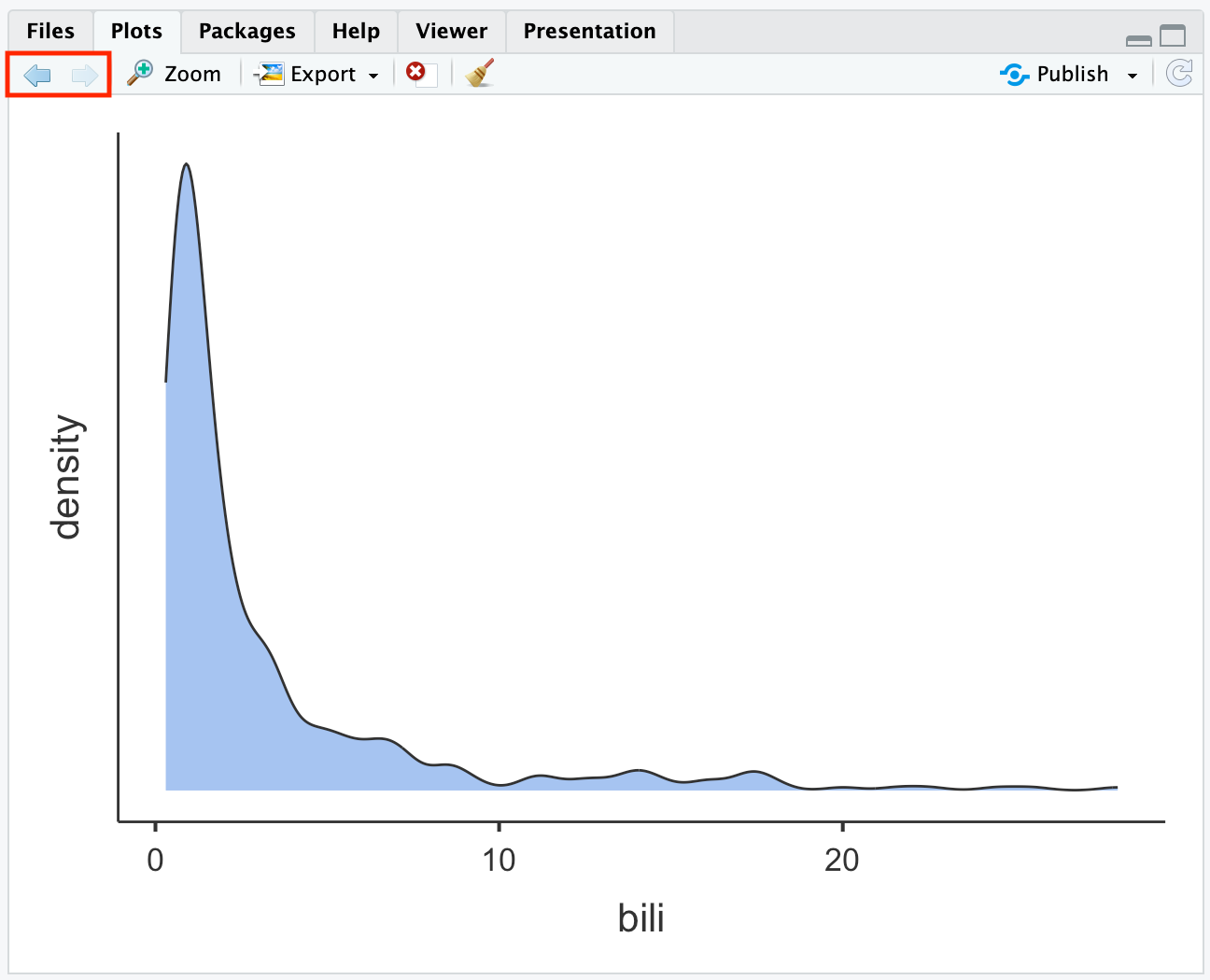Maximize the Plots pane
The width and height of the screenshot is (1210, 980).
(x=1173, y=36)
